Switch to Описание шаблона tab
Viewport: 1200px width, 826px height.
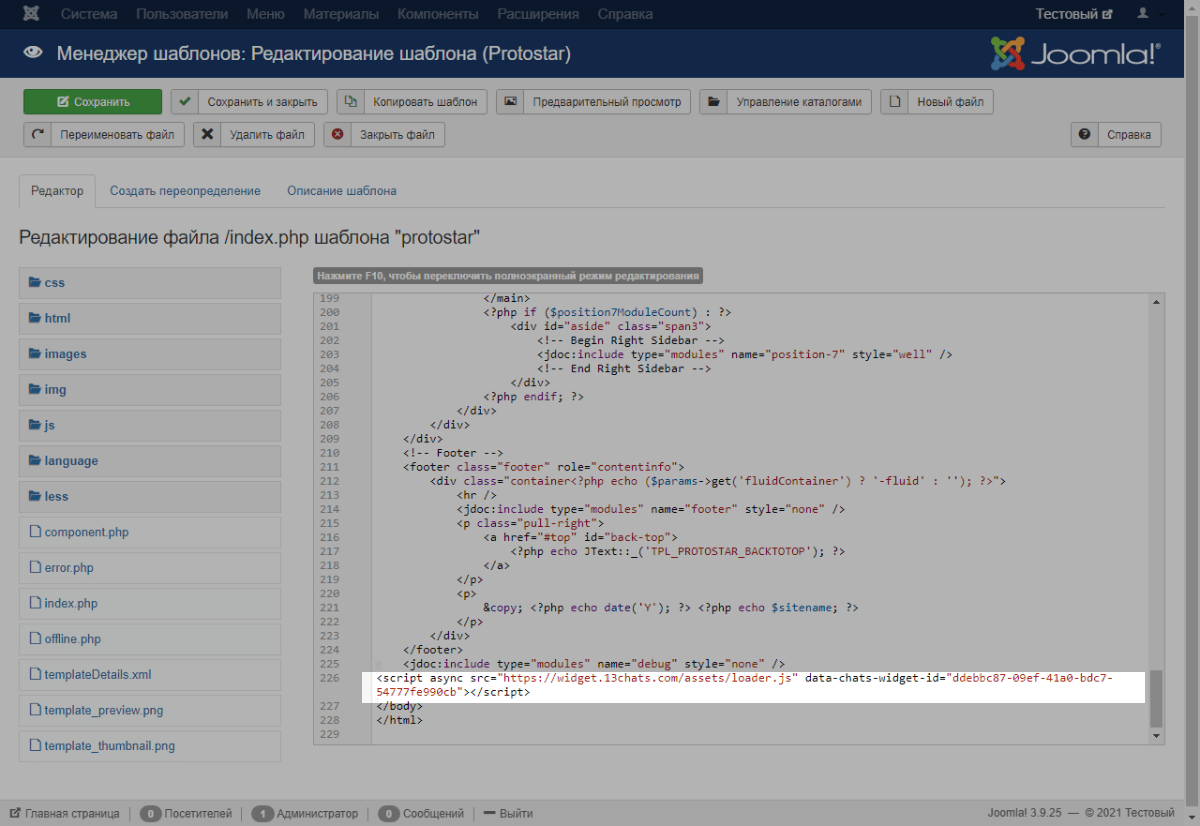click(342, 191)
